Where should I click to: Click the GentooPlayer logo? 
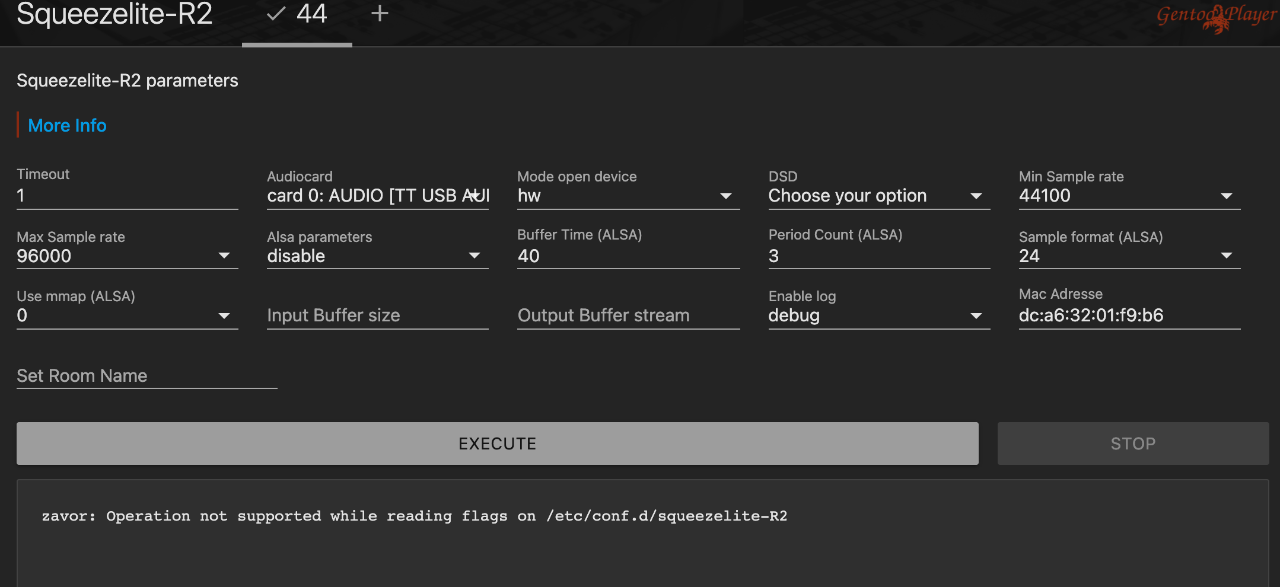coord(1215,17)
